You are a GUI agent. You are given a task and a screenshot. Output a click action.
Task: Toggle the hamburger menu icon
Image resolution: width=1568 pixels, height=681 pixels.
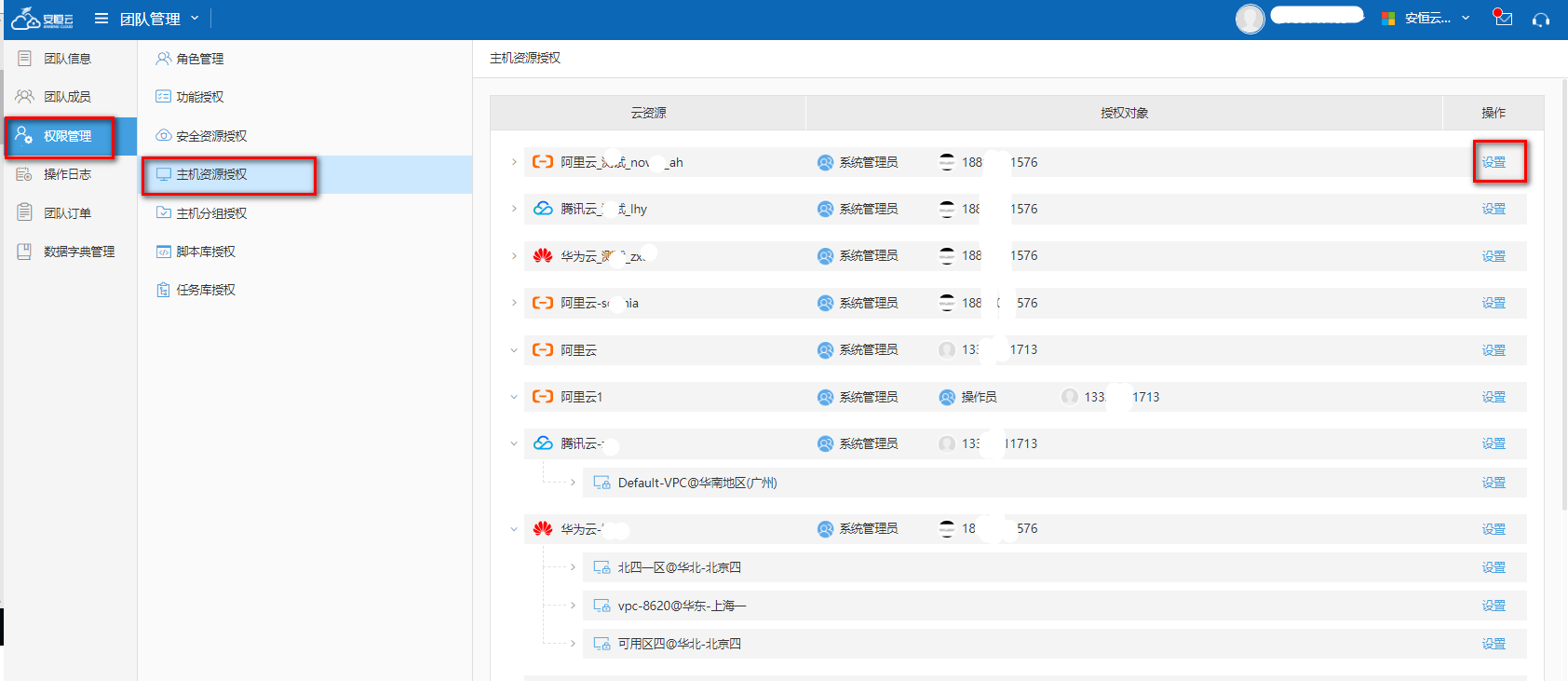click(101, 19)
